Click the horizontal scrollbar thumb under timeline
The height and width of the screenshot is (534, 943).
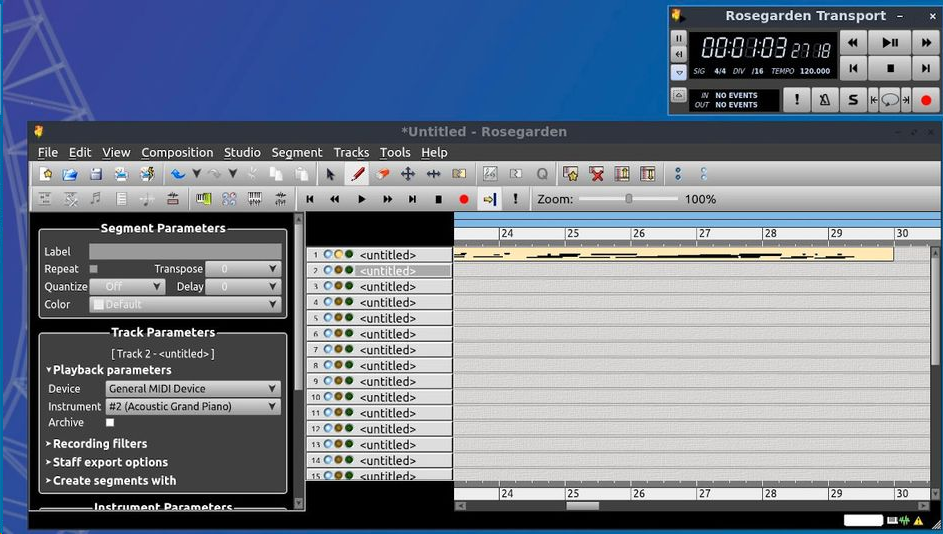(x=582, y=506)
